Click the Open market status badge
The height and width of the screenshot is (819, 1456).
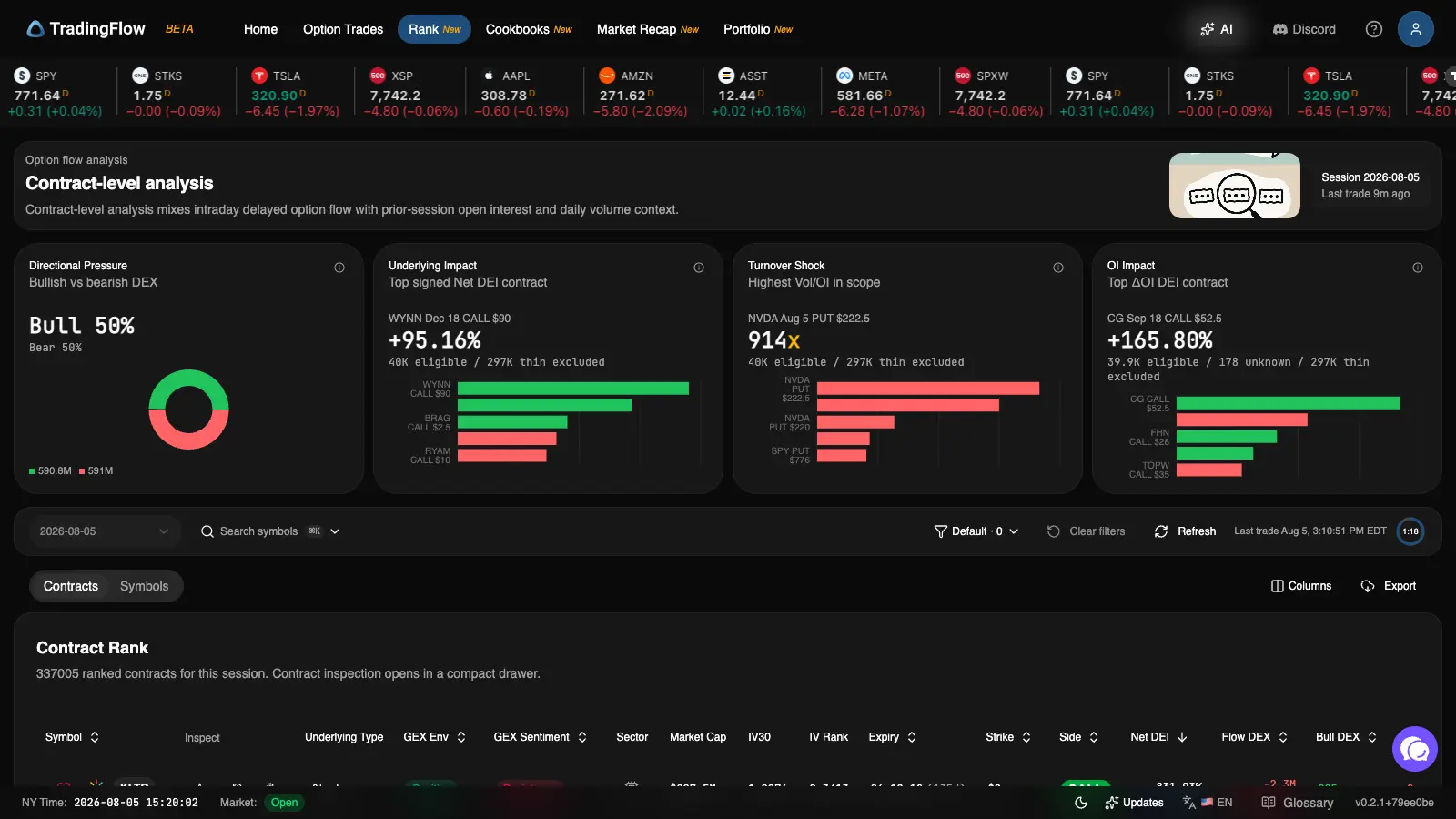coord(284,803)
